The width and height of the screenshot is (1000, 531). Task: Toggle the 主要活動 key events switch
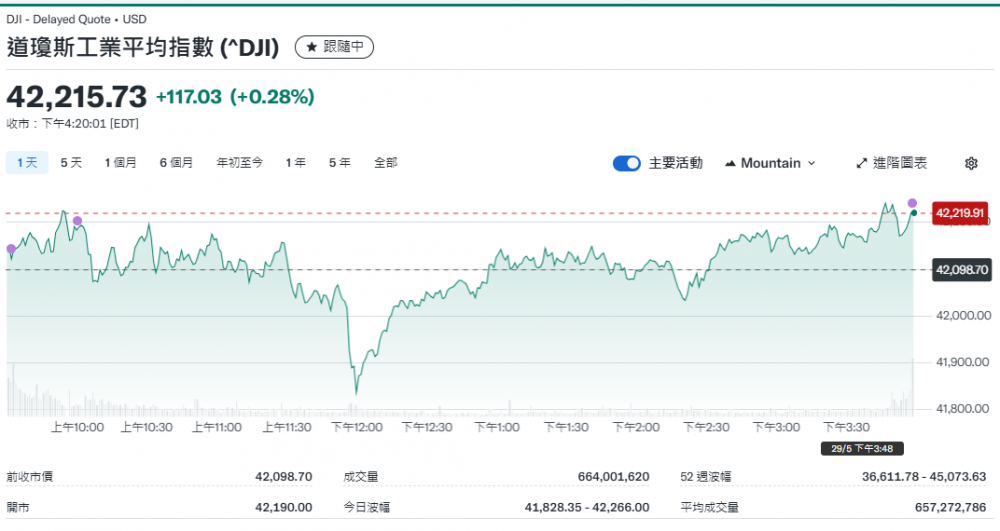click(x=626, y=163)
